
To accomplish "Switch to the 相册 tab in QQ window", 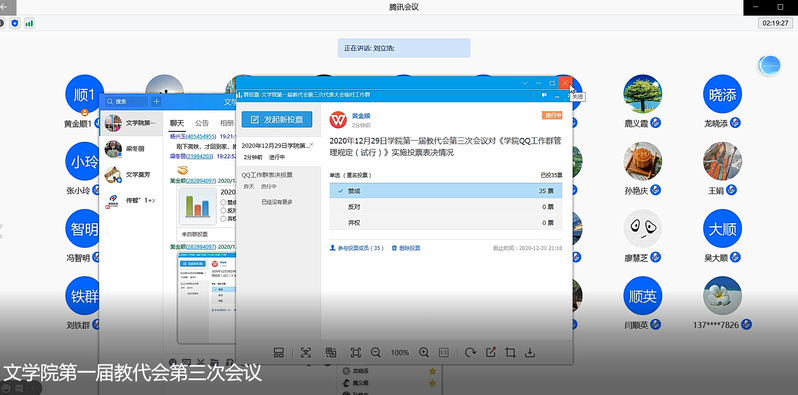I will 227,123.
